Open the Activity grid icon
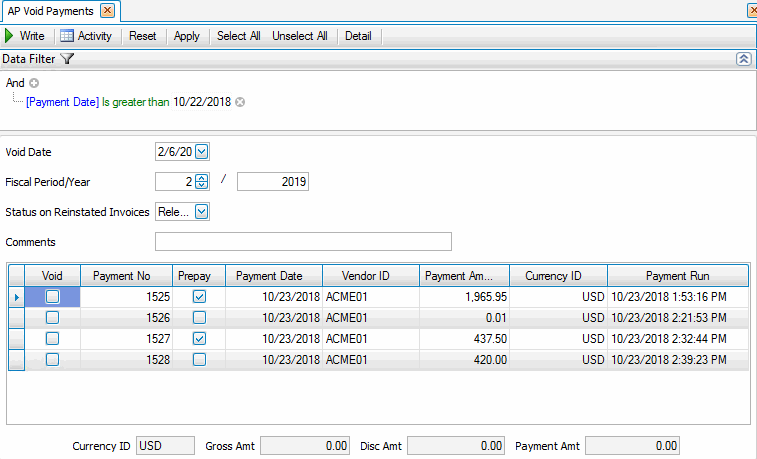 tap(67, 36)
